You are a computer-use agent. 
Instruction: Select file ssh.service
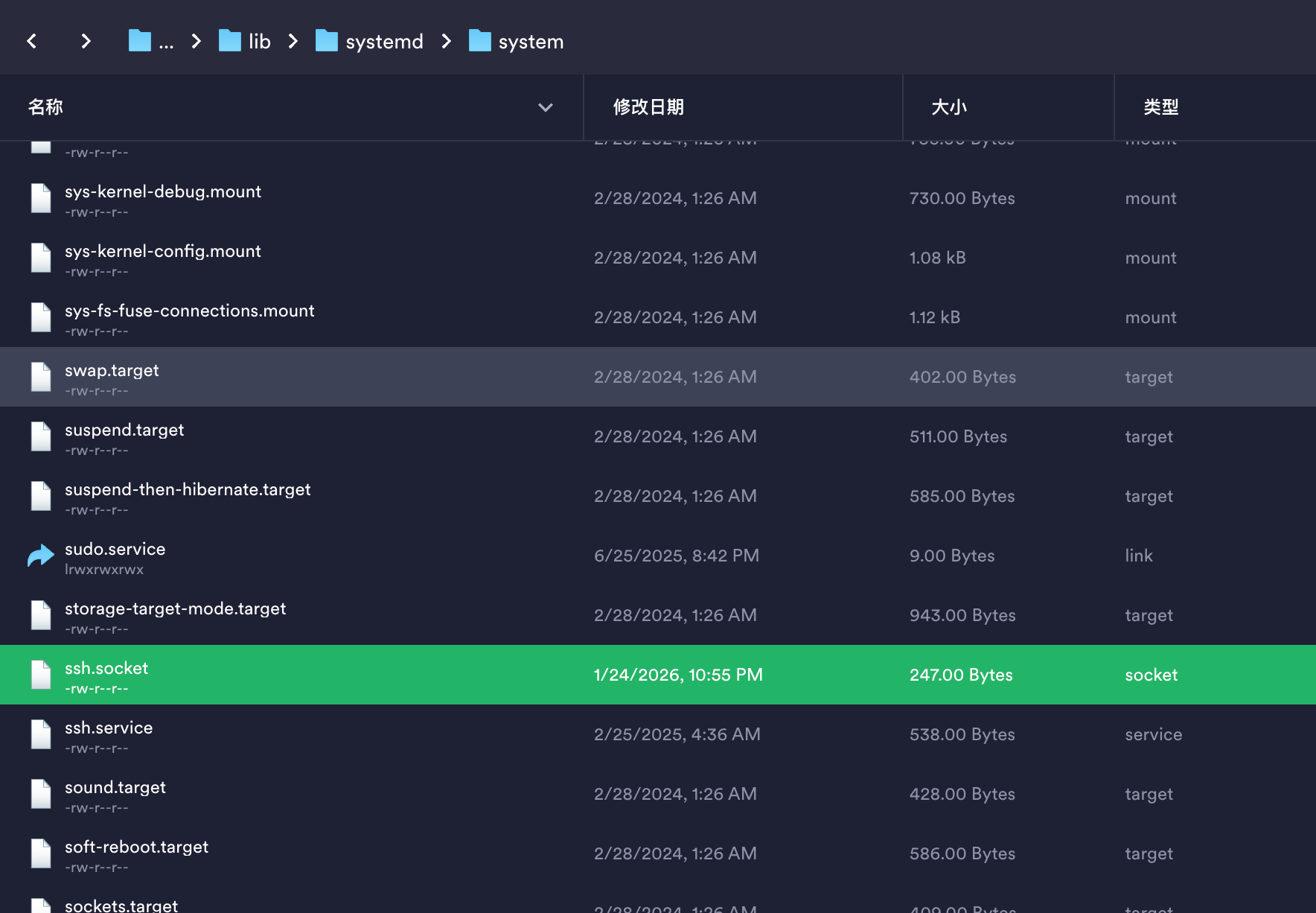(658, 734)
